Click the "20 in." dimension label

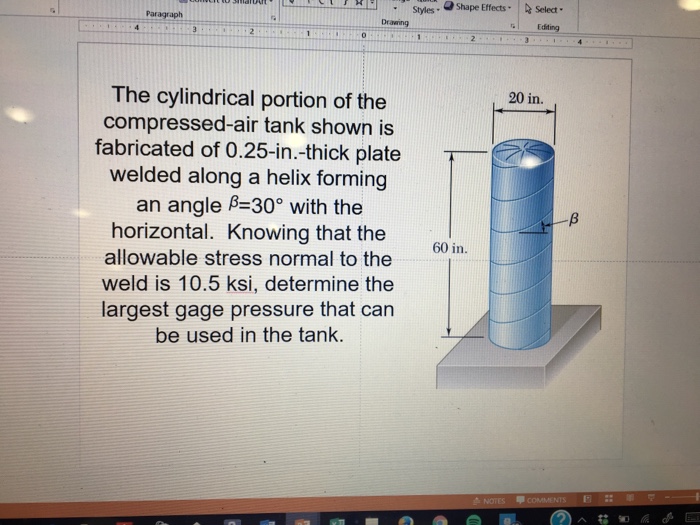click(x=526, y=98)
